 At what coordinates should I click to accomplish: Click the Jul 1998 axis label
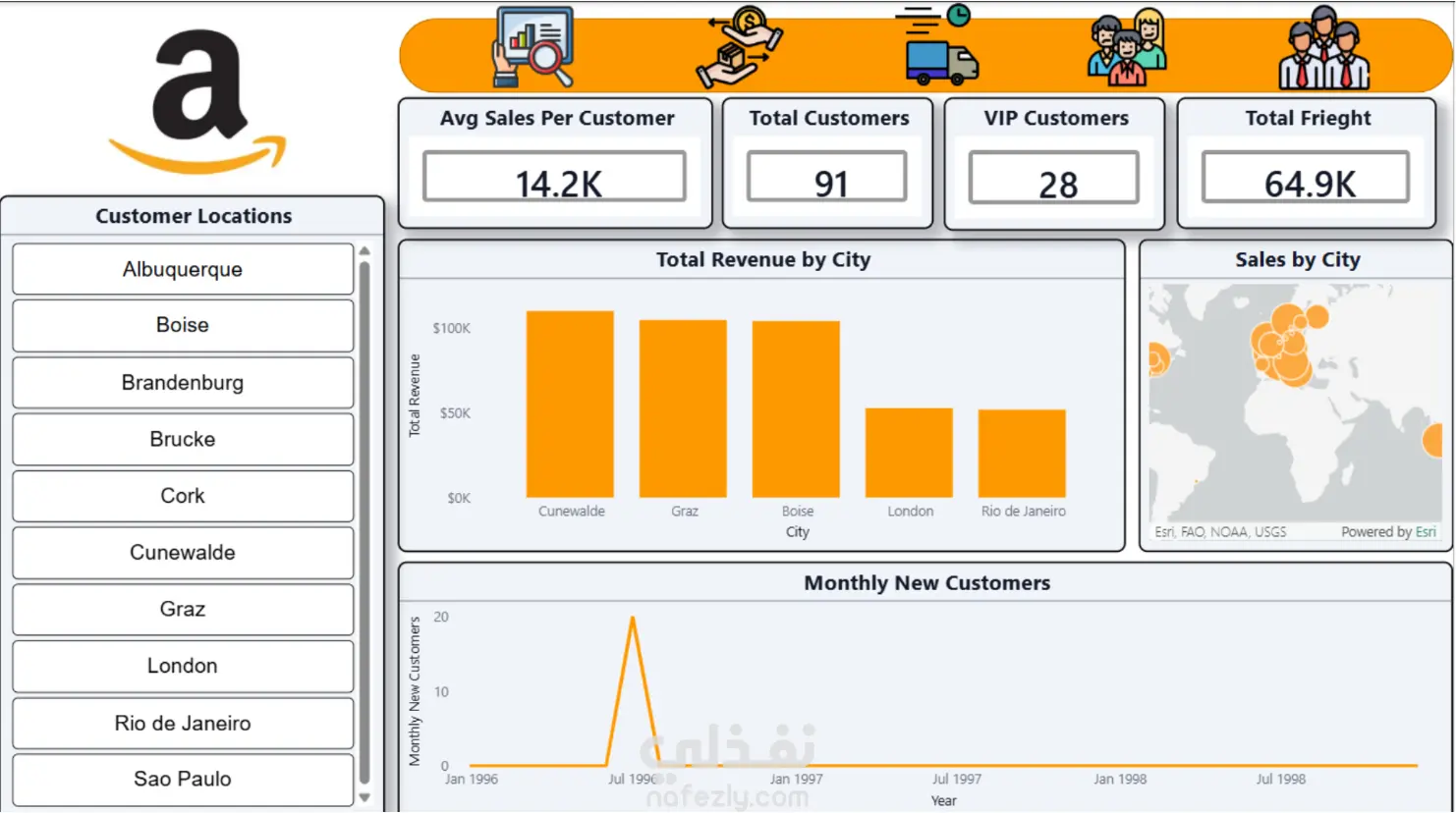click(1281, 780)
